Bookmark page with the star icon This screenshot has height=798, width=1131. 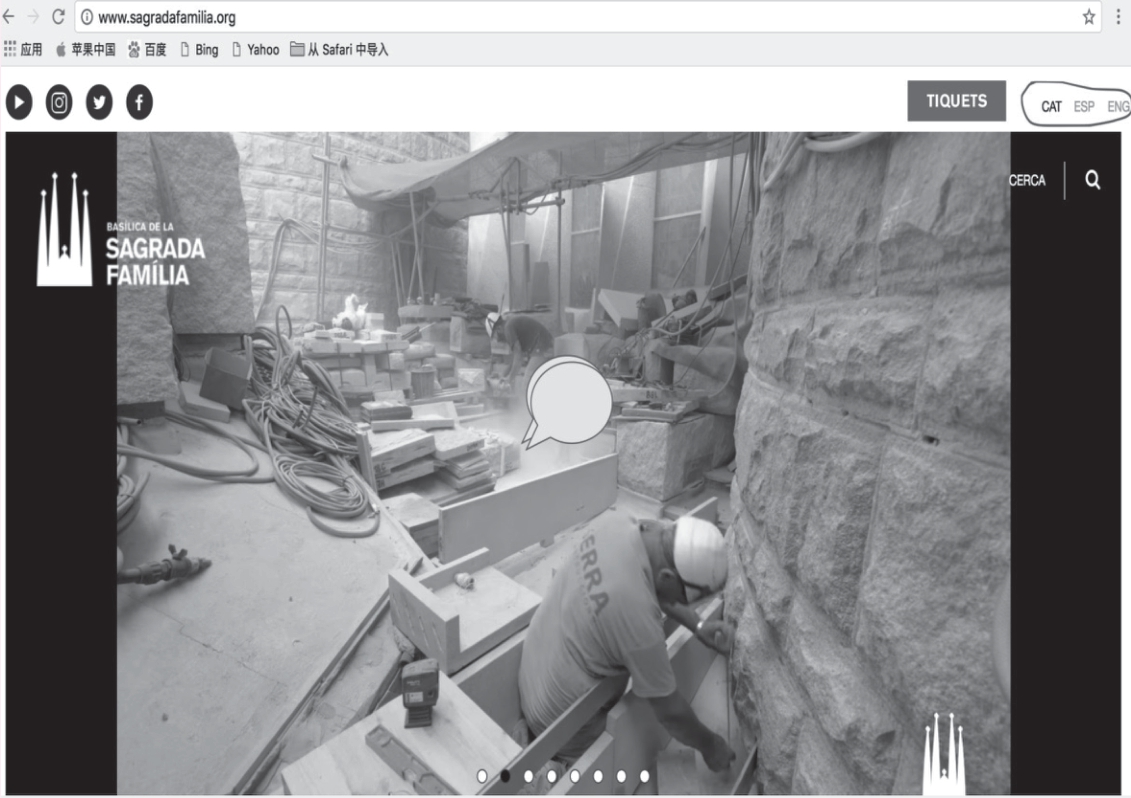(1088, 17)
